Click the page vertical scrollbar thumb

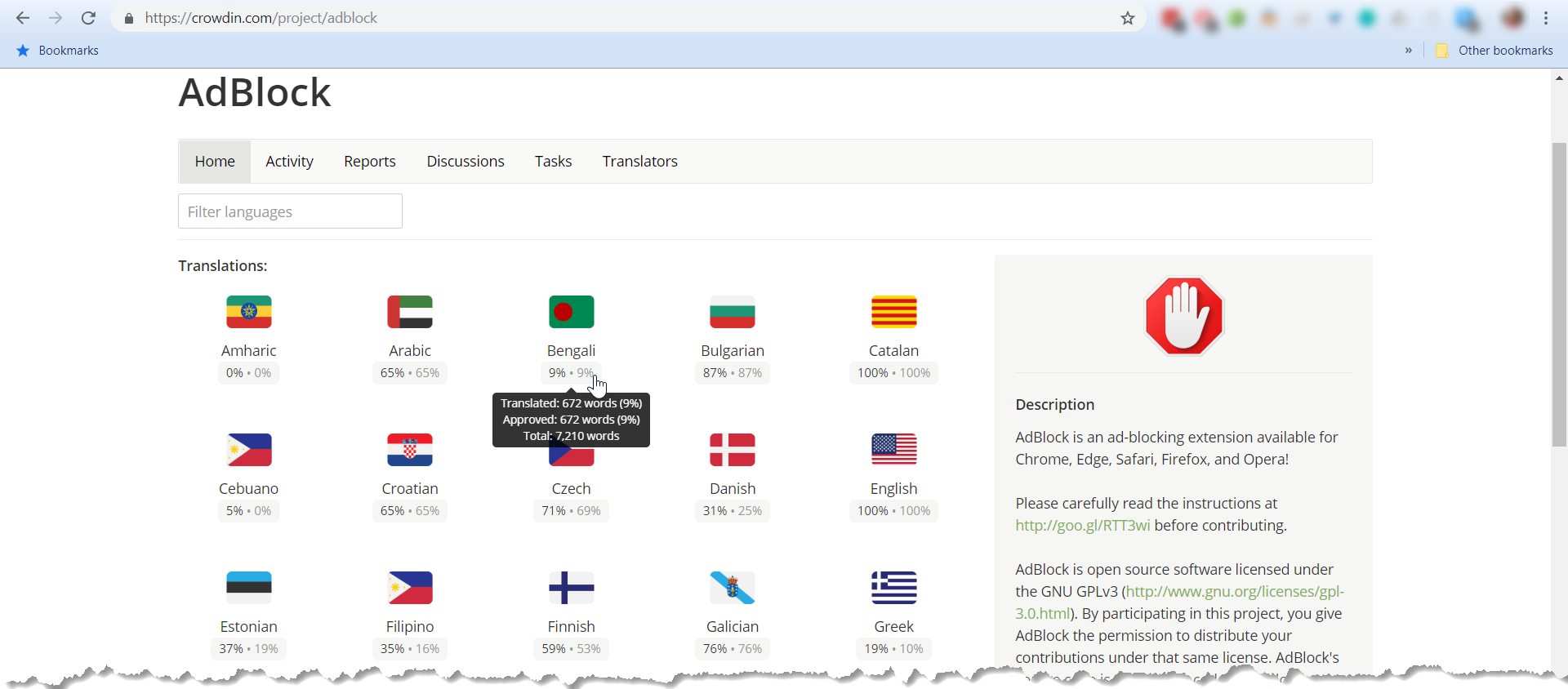(x=1559, y=295)
